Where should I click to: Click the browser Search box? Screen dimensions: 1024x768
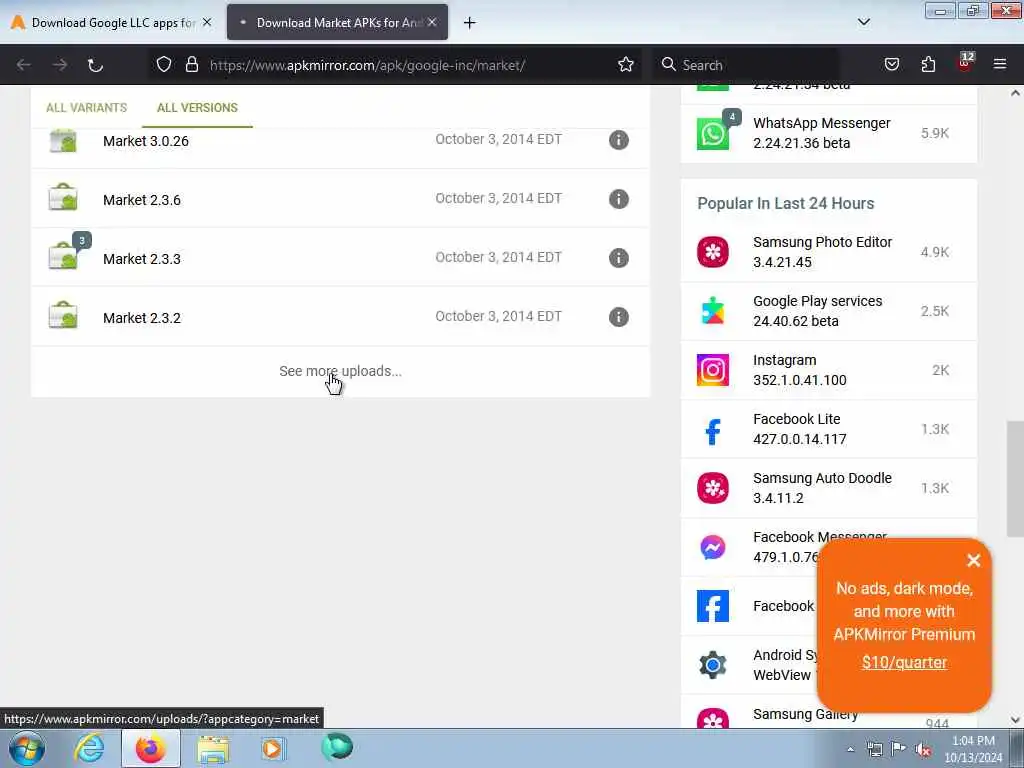click(747, 65)
